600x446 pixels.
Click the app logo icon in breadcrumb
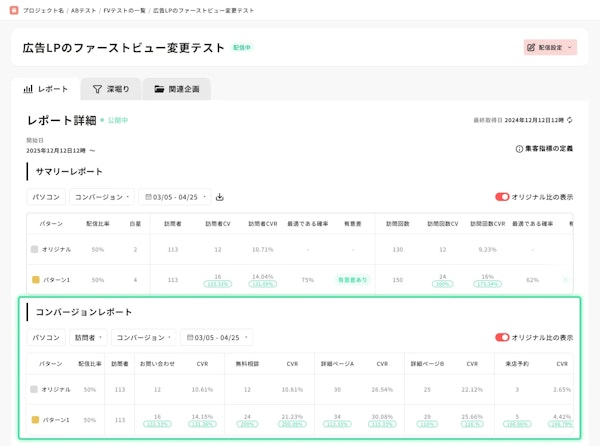14,8
